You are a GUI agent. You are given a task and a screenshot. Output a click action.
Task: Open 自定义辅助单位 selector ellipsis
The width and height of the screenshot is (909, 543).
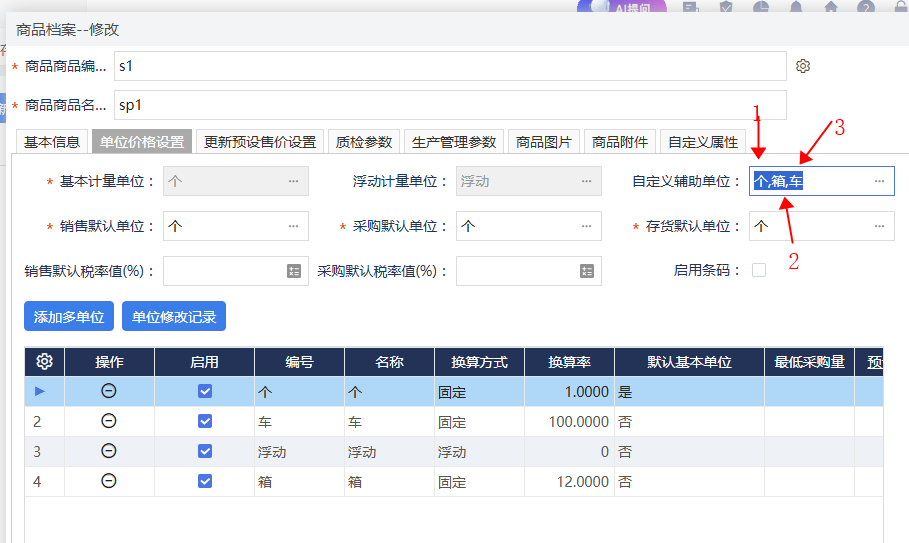click(879, 181)
